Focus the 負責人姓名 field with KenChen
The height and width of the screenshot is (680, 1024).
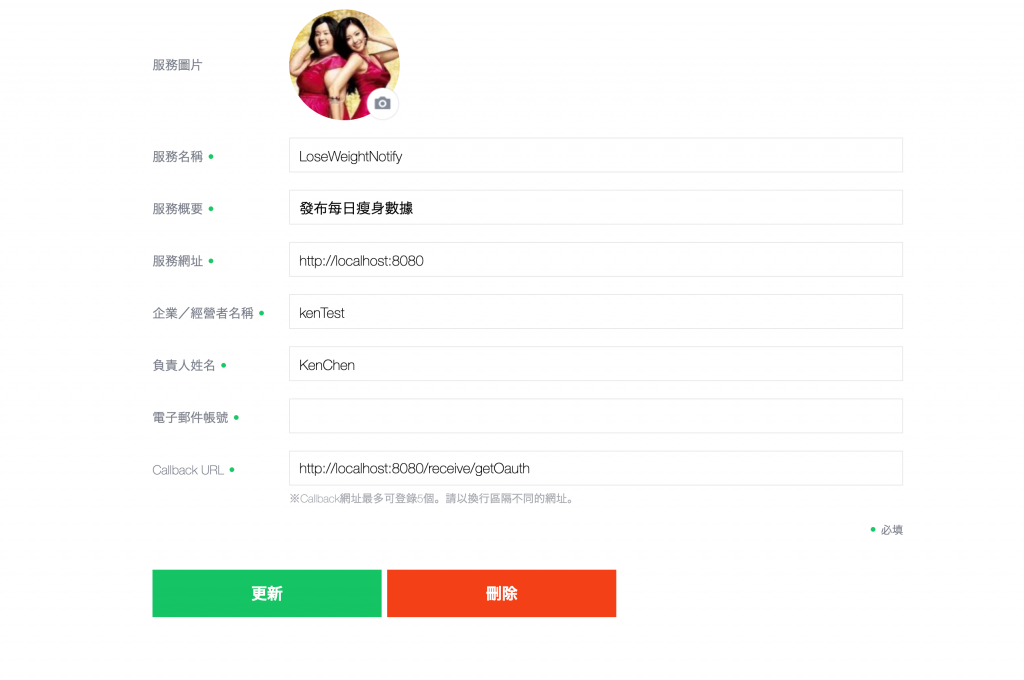pos(596,364)
